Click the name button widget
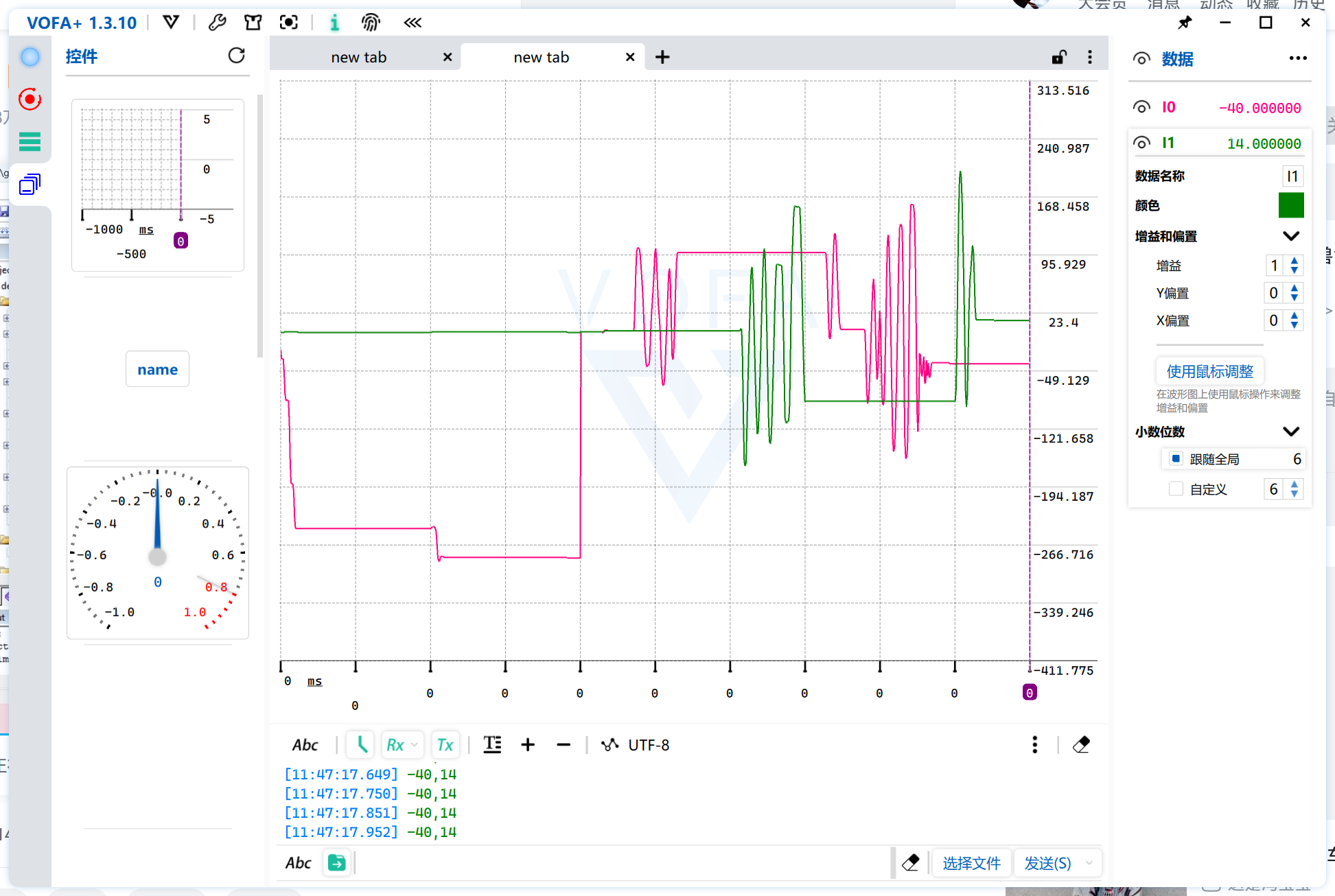Screen dimensions: 1335x896 pyautogui.click(x=157, y=369)
